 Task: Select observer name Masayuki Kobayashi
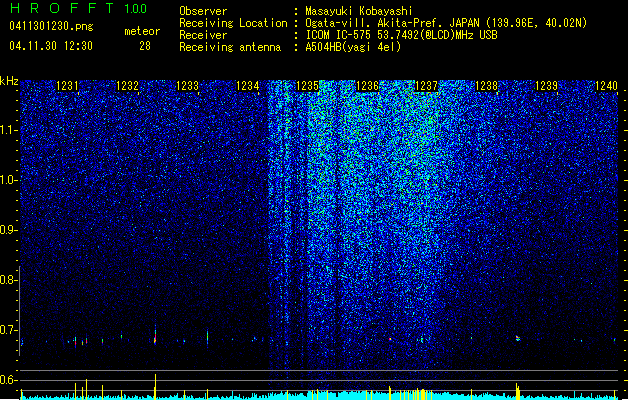point(359,11)
